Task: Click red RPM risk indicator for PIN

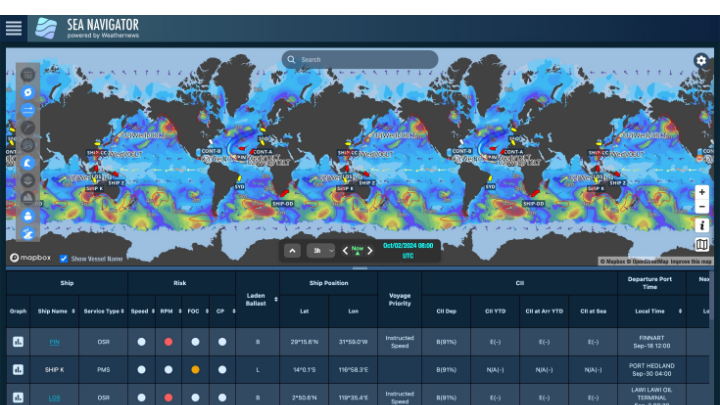Action: (169, 342)
